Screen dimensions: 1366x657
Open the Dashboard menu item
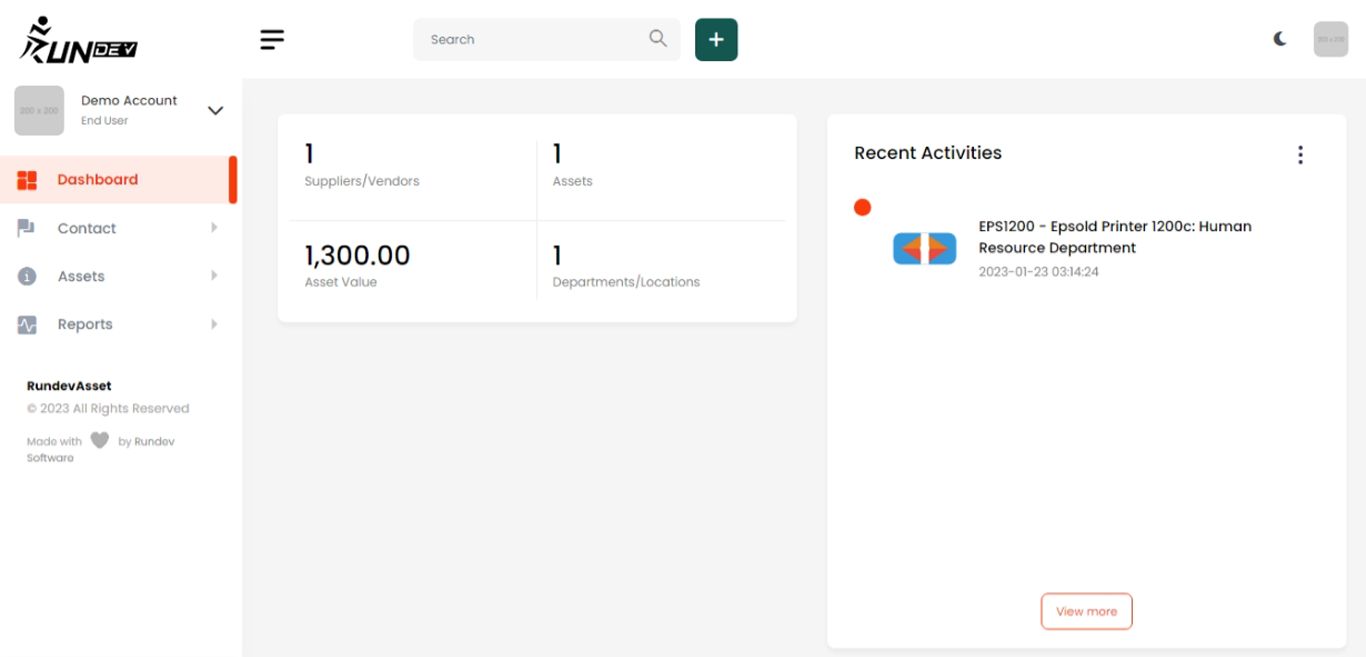pos(98,180)
